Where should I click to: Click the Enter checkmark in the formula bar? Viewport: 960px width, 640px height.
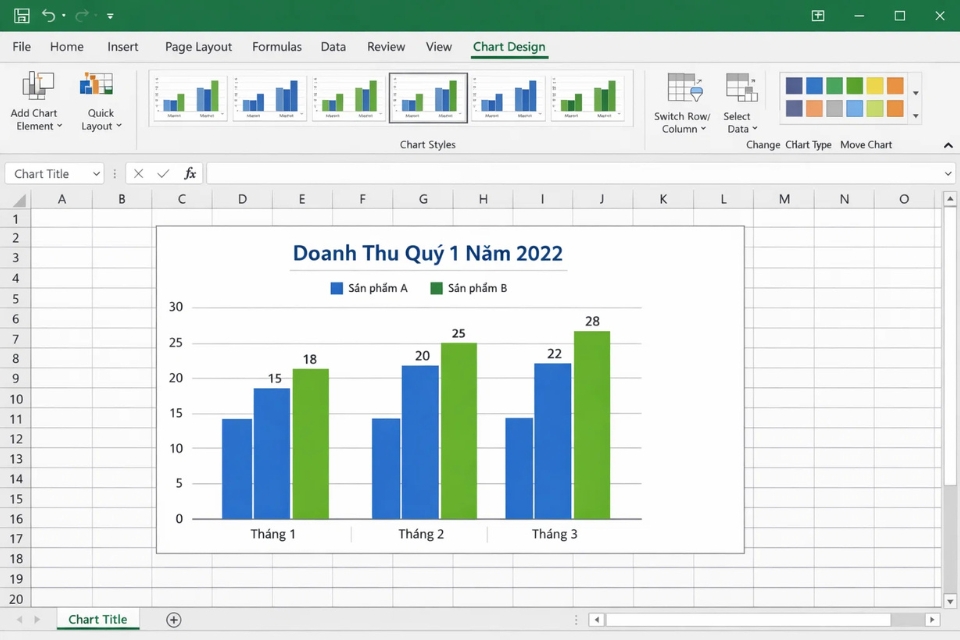pyautogui.click(x=163, y=173)
